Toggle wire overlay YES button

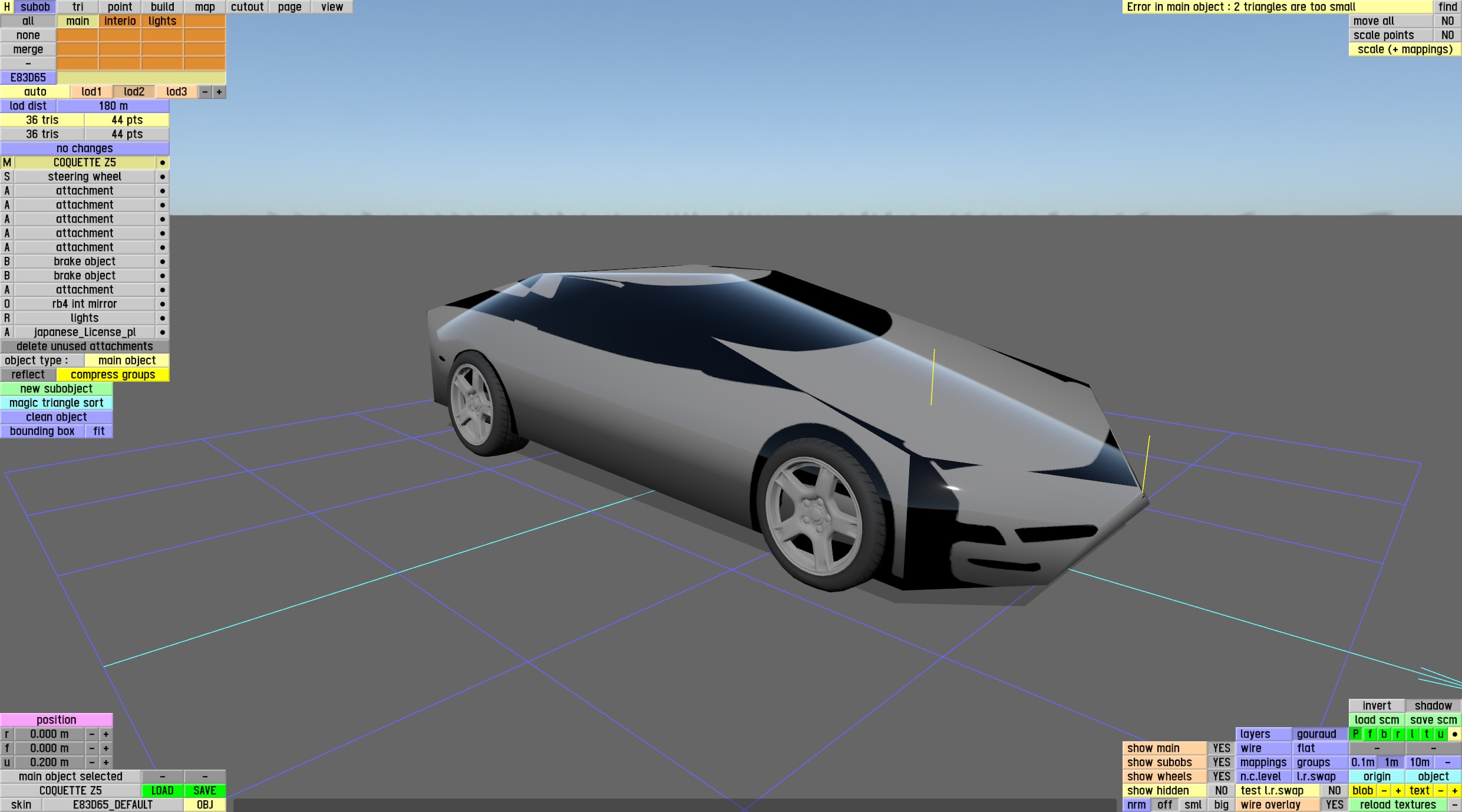point(1334,805)
